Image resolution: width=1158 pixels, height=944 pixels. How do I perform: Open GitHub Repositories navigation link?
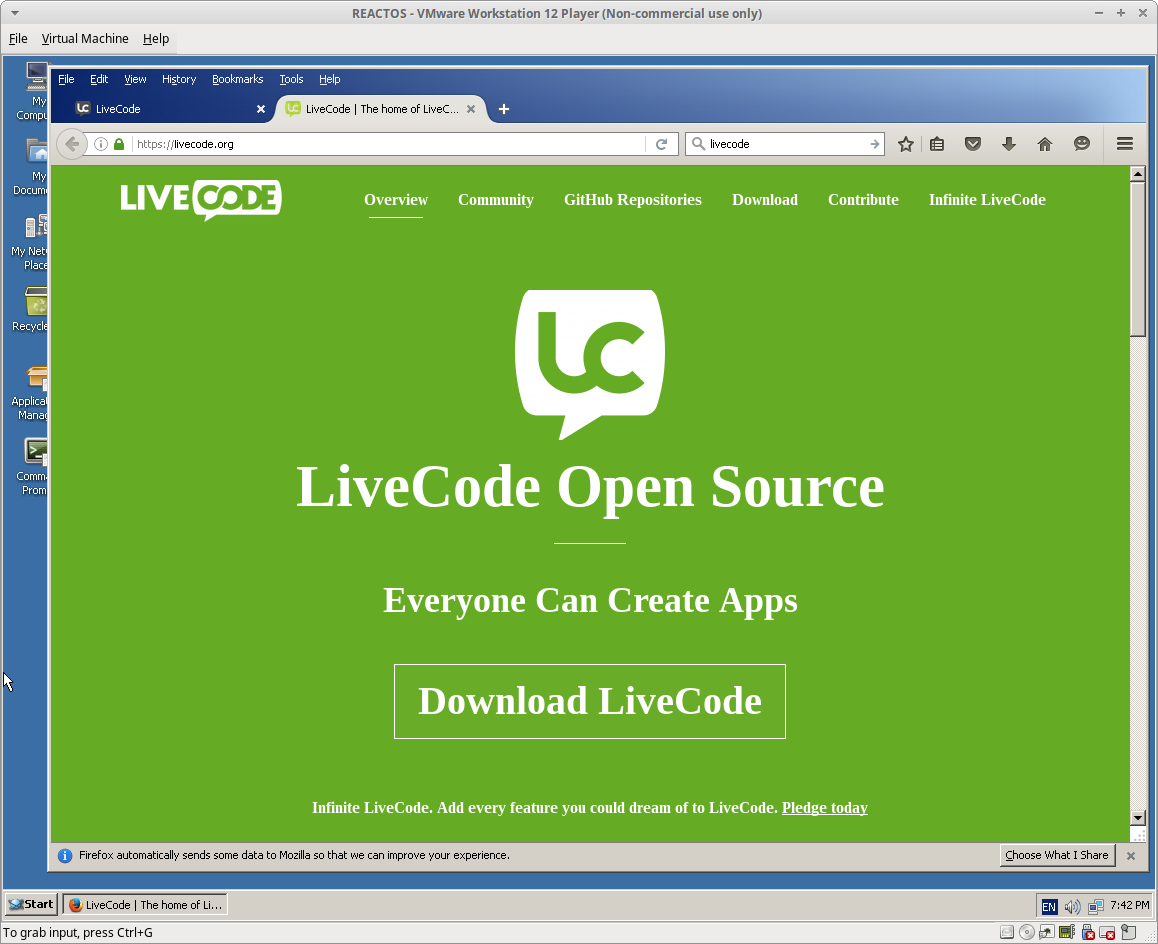632,200
